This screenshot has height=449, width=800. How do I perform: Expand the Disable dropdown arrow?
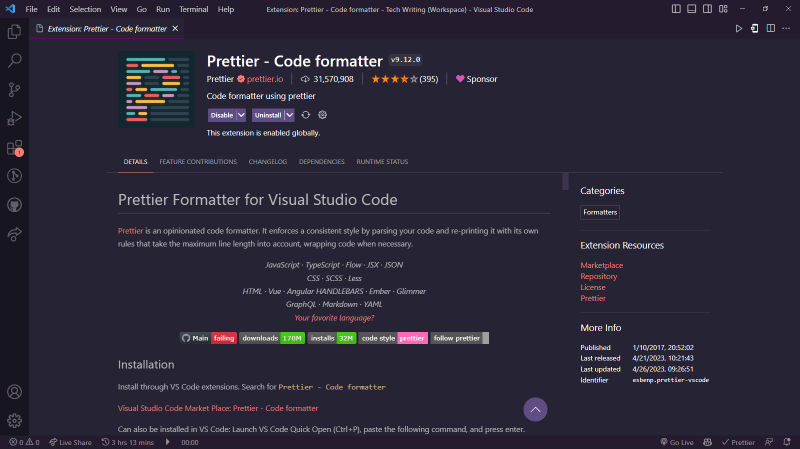(241, 115)
